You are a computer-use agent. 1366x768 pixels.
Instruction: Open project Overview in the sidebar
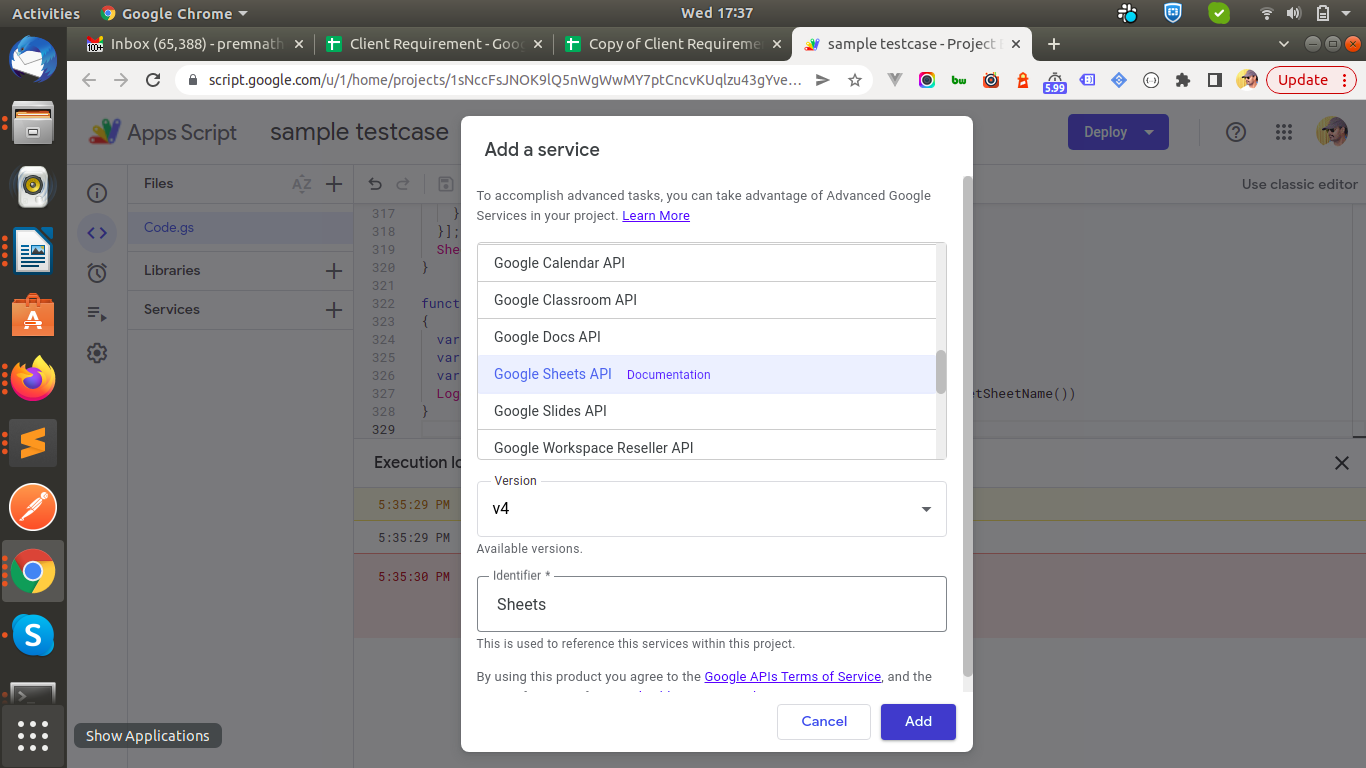[x=97, y=193]
